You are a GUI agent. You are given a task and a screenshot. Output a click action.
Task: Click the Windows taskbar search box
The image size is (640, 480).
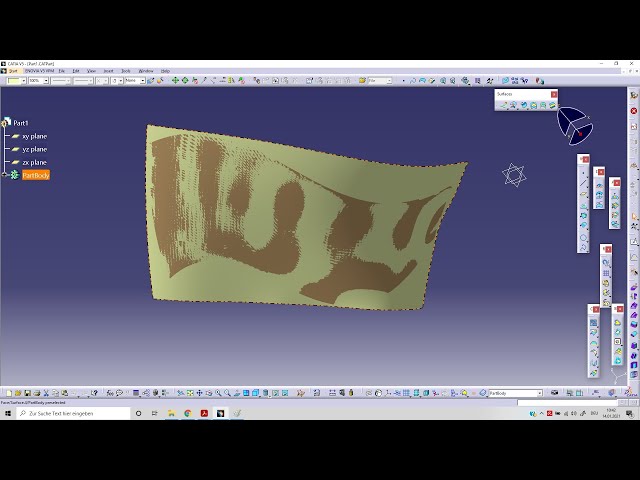pos(73,413)
